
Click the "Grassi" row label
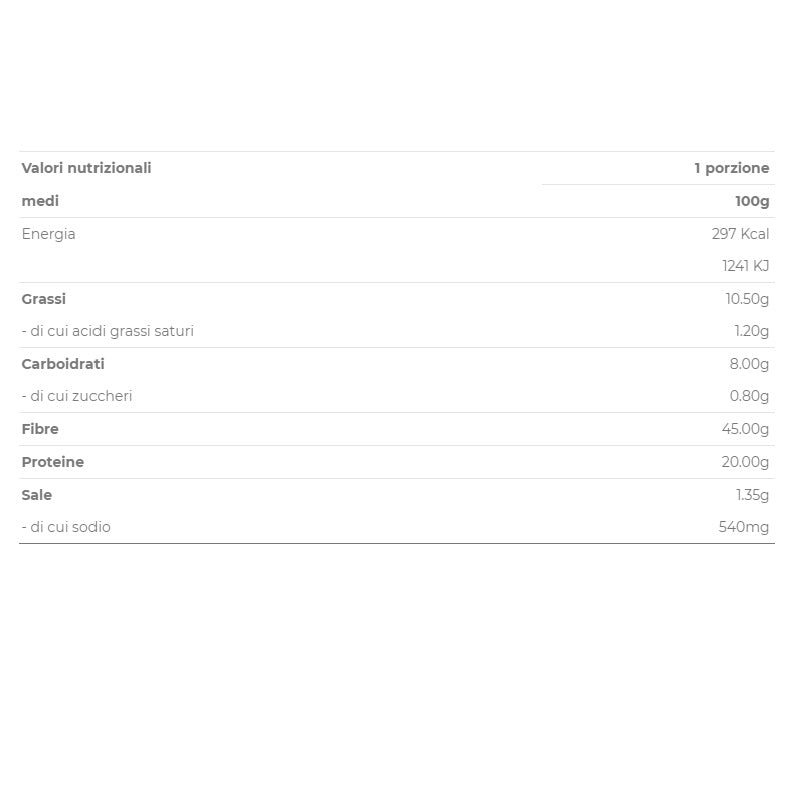[43, 299]
